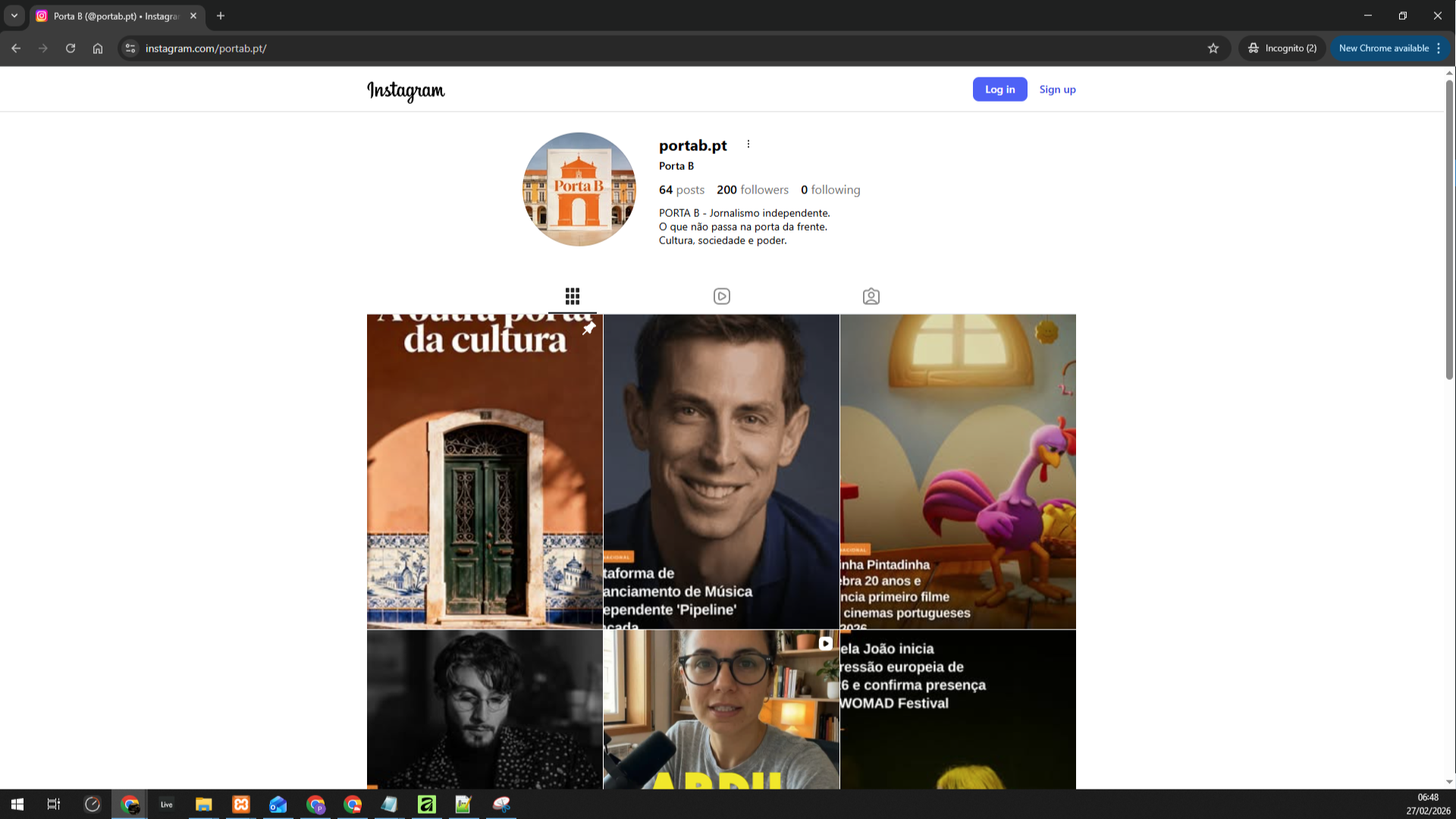Switch to the Reels tab
The width and height of the screenshot is (1456, 819).
click(x=722, y=296)
